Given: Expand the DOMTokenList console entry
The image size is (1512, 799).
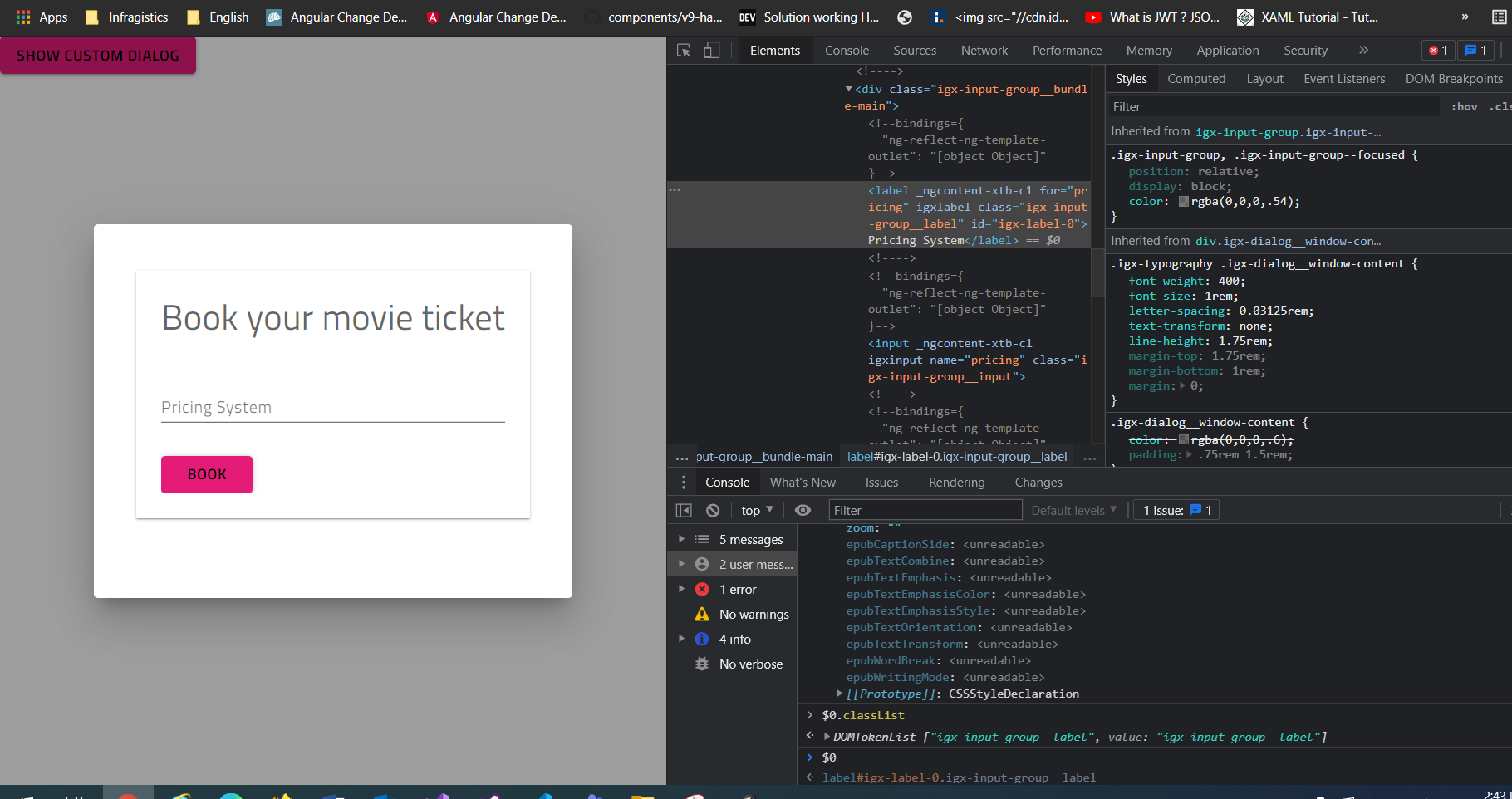Looking at the screenshot, I should (x=826, y=737).
